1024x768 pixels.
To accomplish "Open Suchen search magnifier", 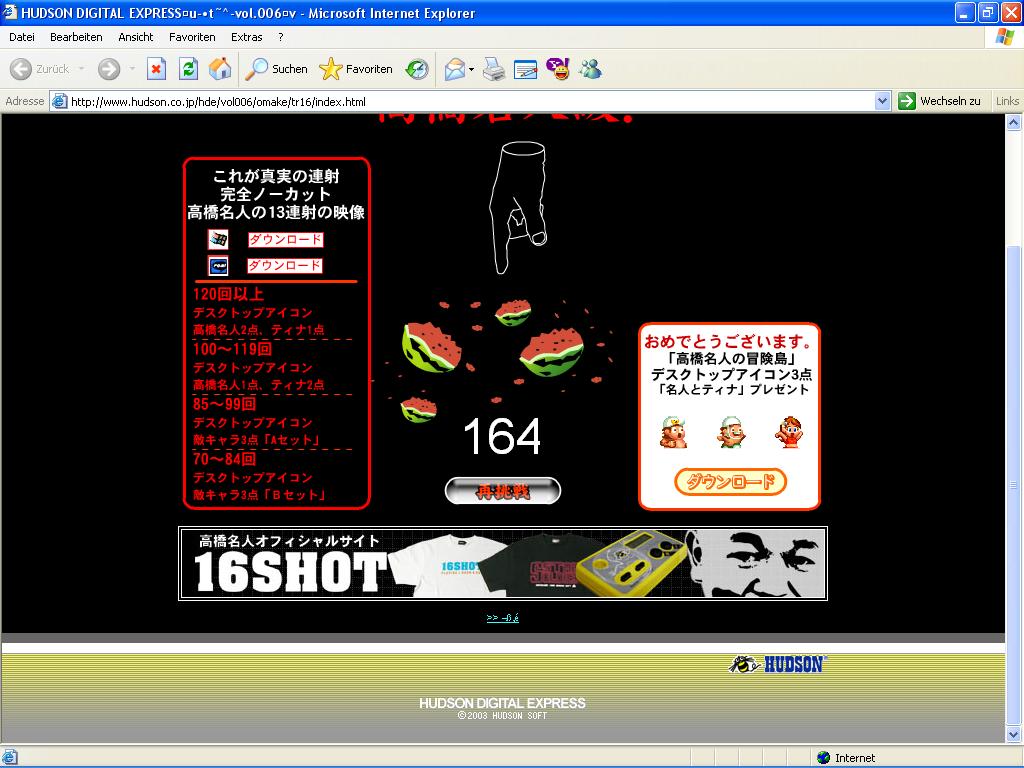I will (276, 69).
